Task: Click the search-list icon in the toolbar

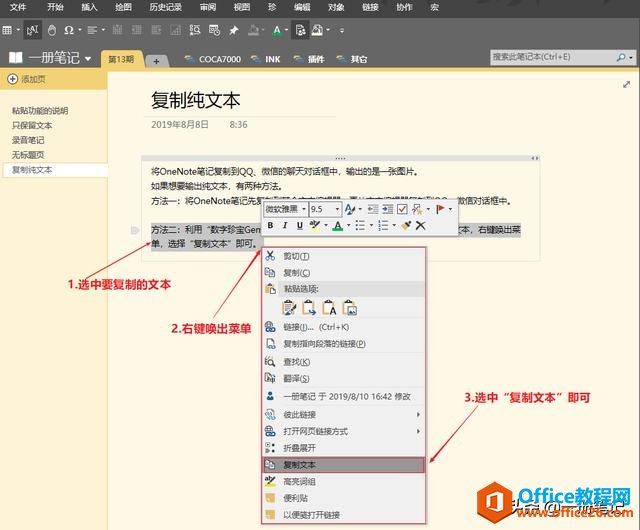Action: tap(195, 30)
